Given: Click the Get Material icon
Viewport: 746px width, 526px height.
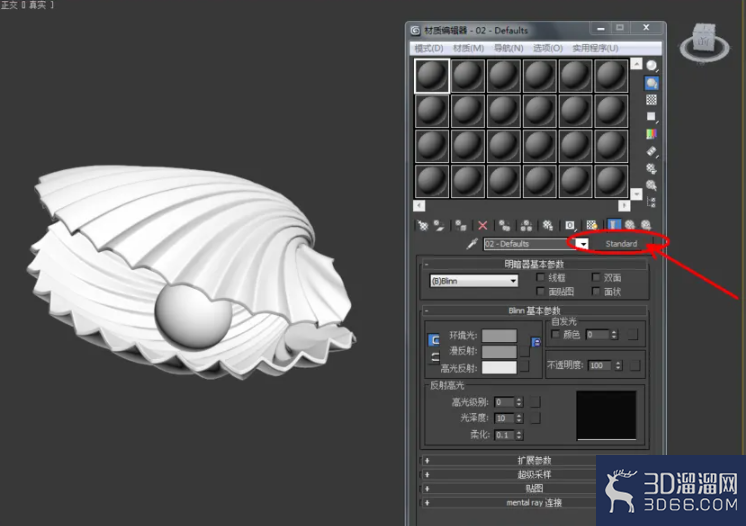Looking at the screenshot, I should [x=422, y=225].
